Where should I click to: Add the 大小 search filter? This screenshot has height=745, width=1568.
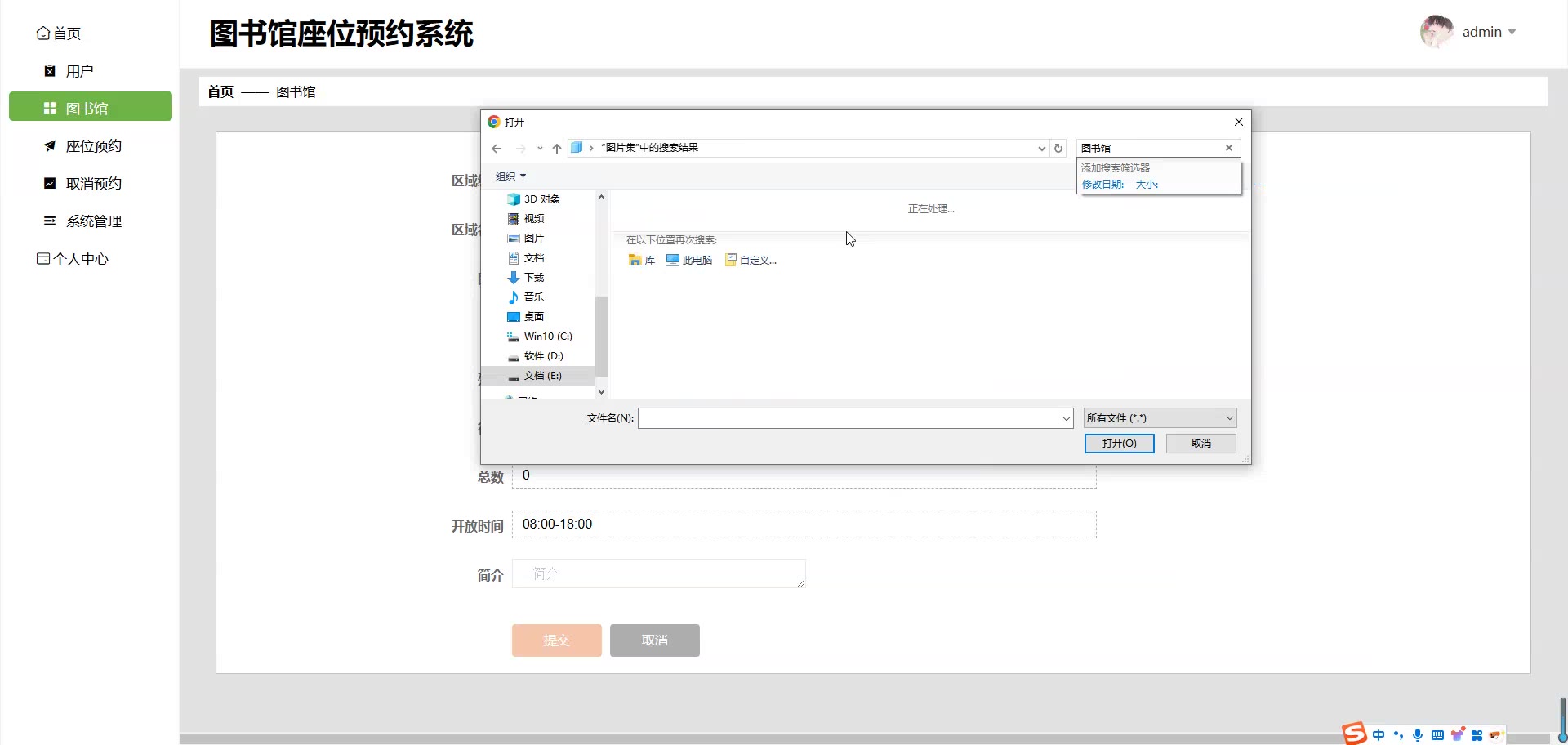click(x=1147, y=185)
